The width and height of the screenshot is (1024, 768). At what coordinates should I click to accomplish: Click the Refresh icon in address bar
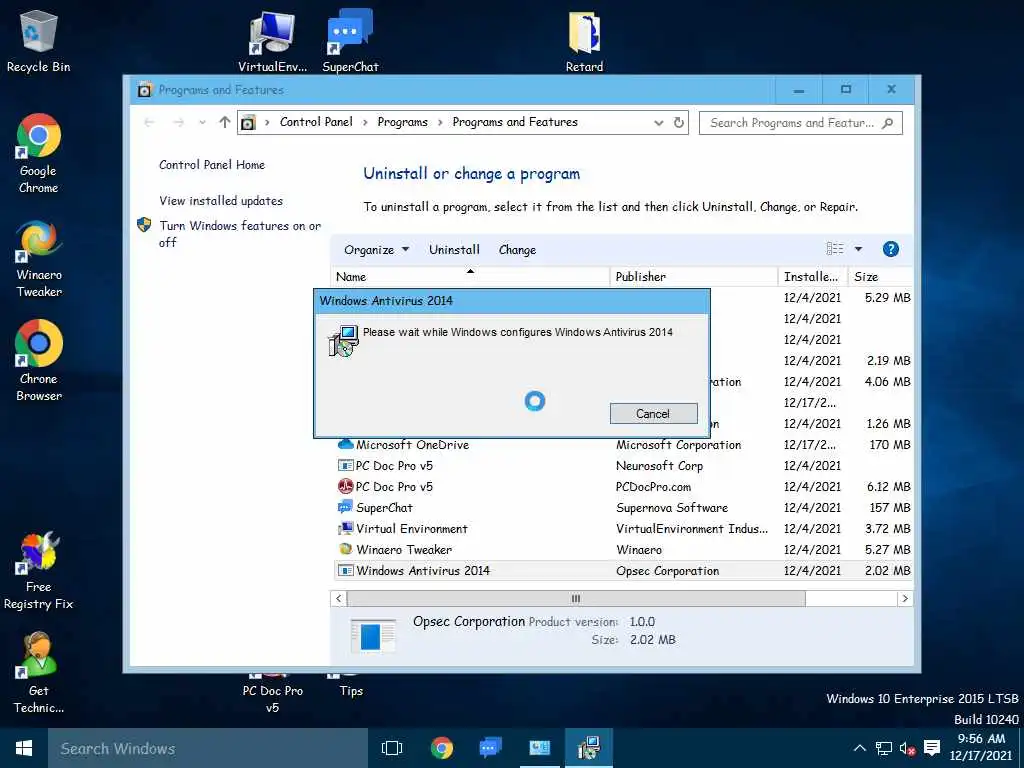pos(679,122)
